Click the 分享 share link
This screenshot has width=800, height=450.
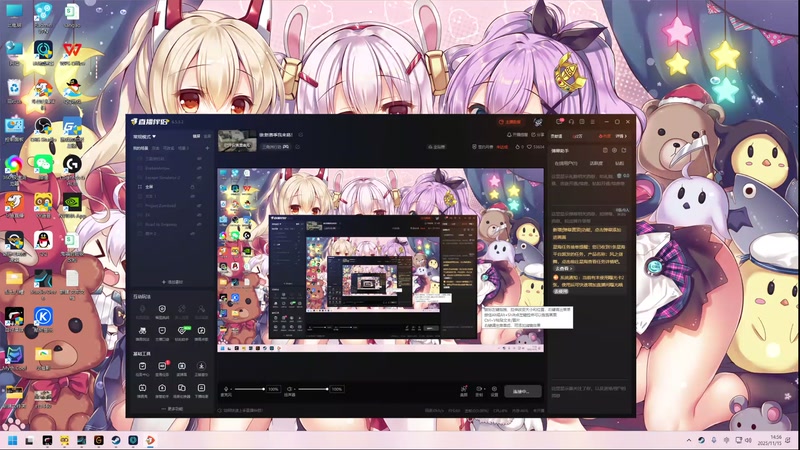[538, 135]
